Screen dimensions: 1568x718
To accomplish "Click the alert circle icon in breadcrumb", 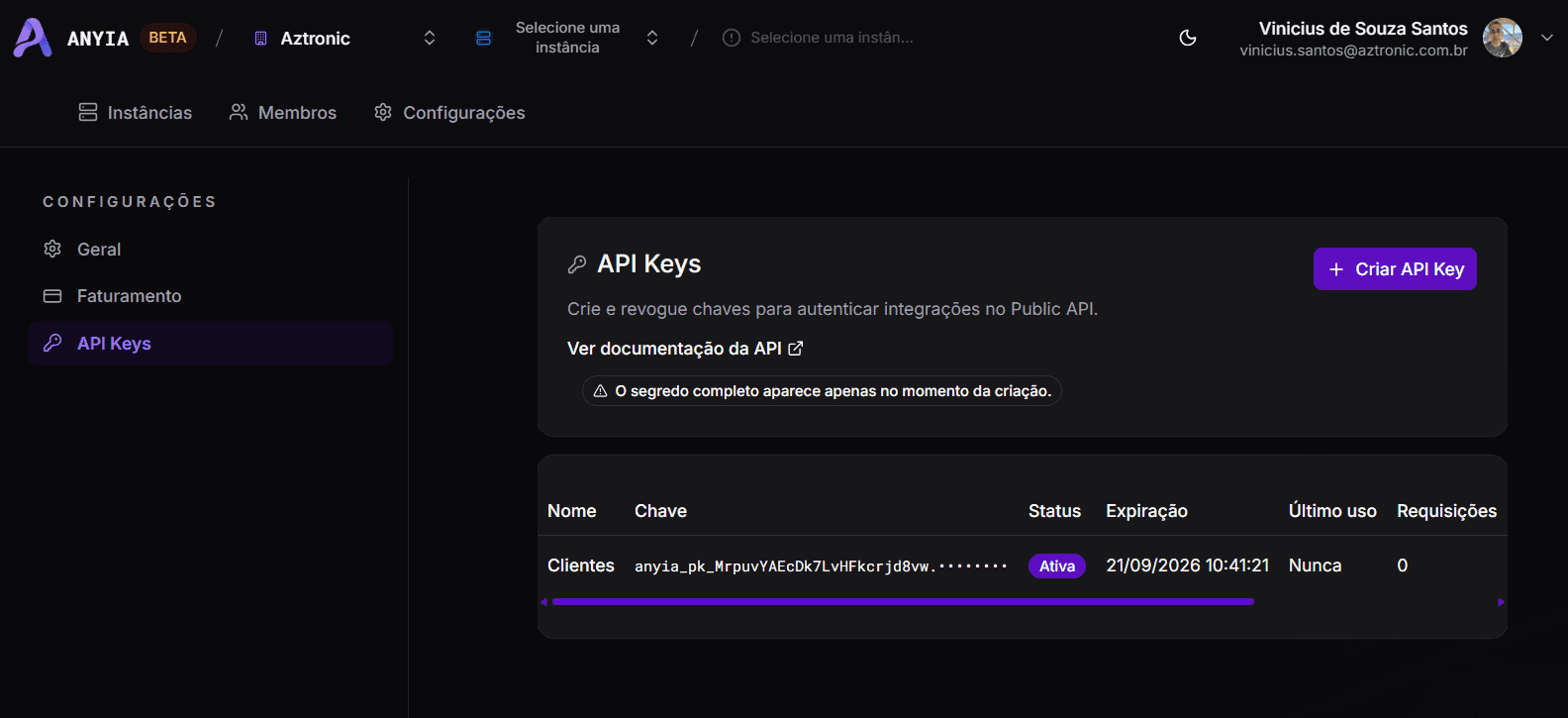I will (x=732, y=38).
